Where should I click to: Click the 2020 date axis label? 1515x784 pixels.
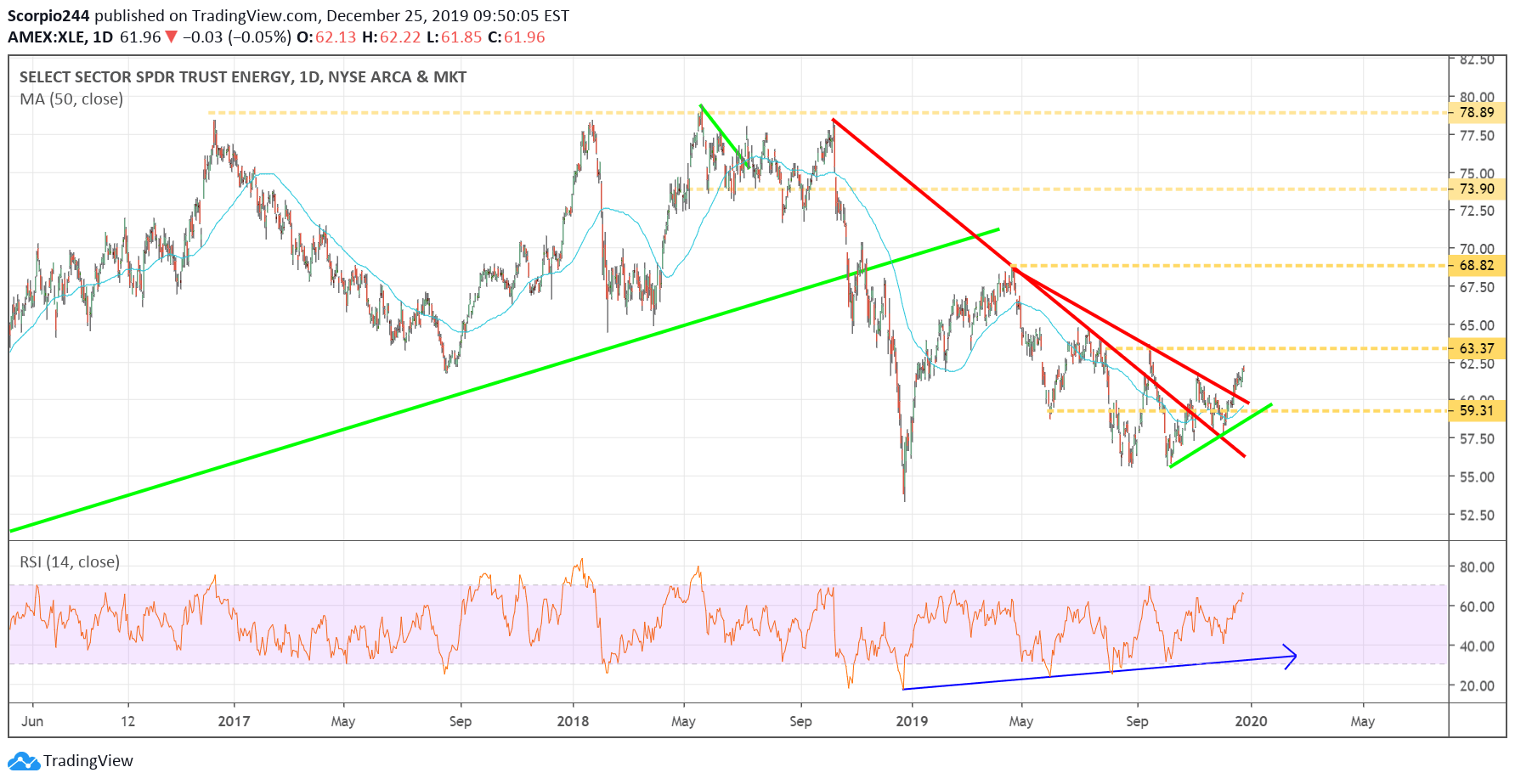1251,721
